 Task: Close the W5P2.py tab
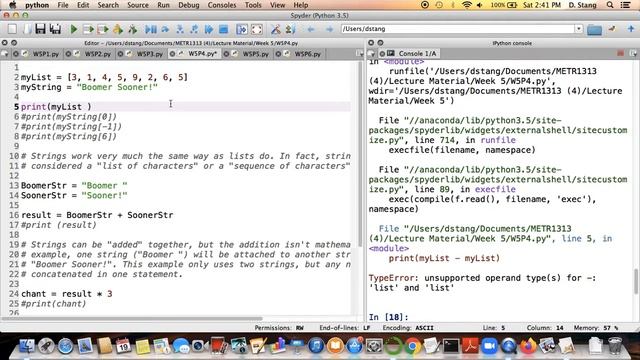(68, 54)
